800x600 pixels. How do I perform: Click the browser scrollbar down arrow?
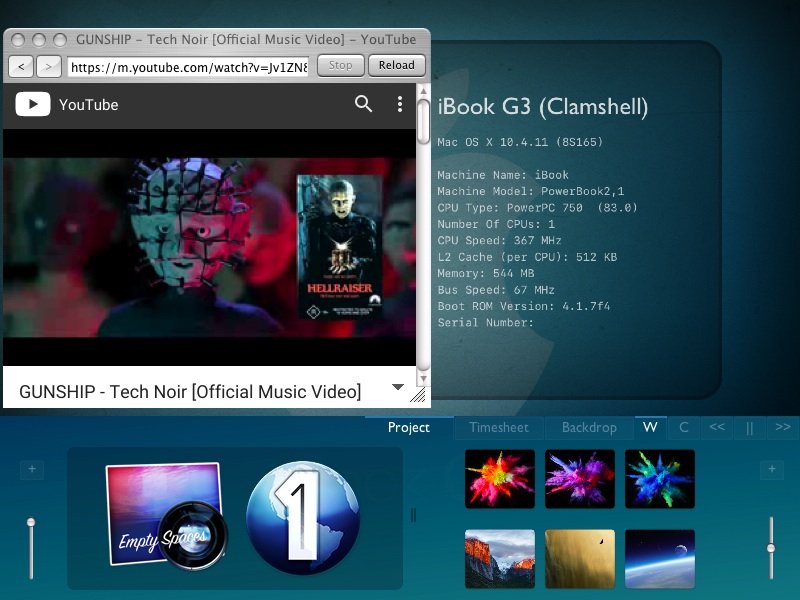point(423,379)
